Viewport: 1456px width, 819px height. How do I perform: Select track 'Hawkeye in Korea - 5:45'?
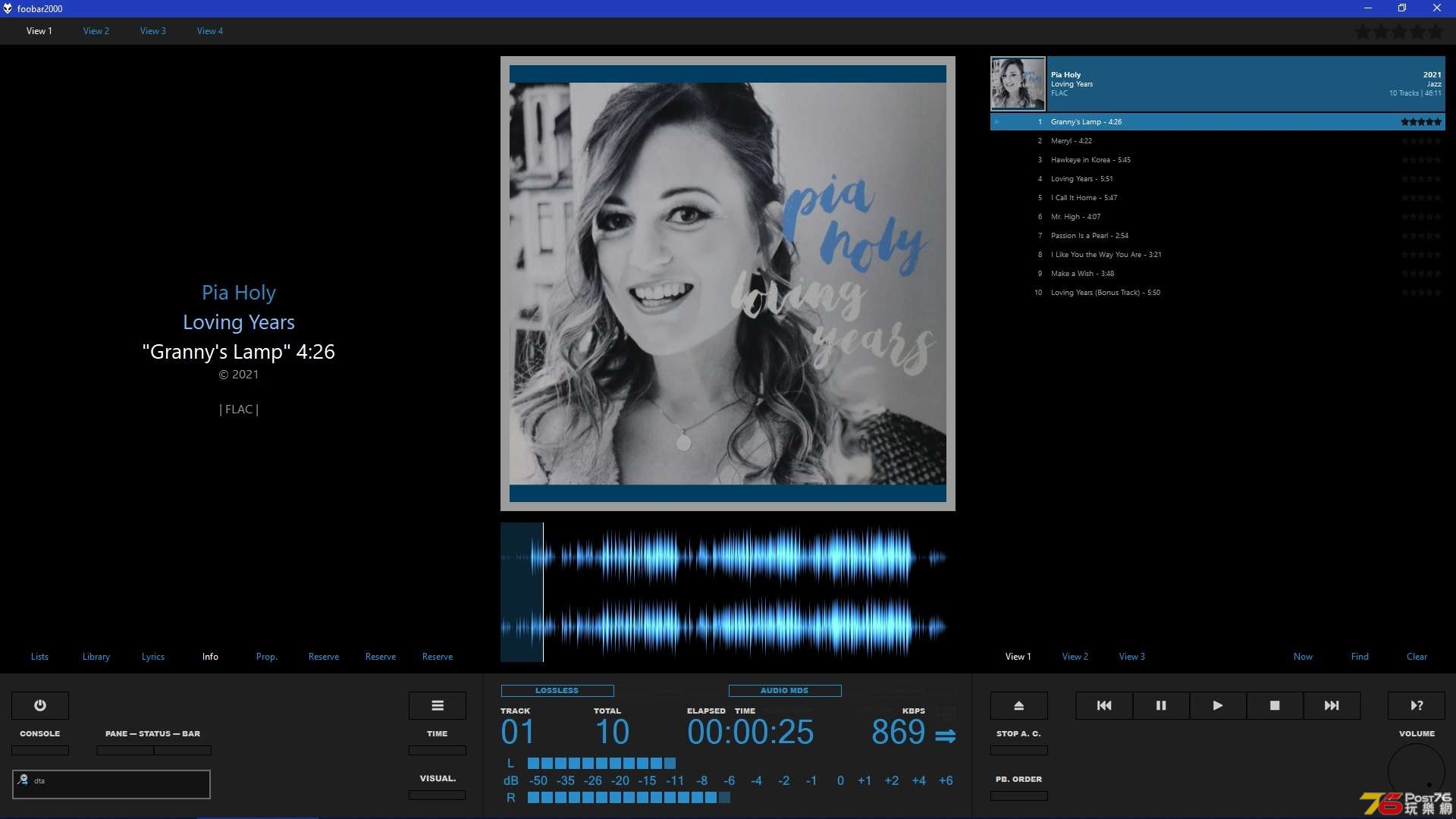click(1218, 160)
